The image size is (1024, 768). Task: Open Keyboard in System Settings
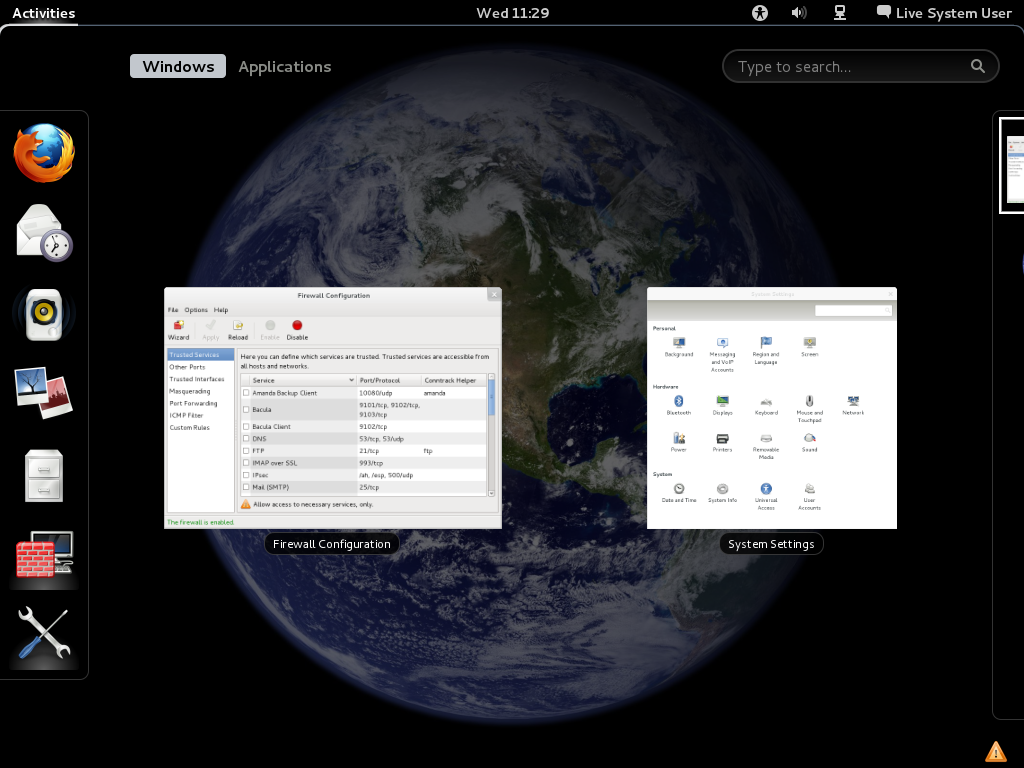(766, 406)
